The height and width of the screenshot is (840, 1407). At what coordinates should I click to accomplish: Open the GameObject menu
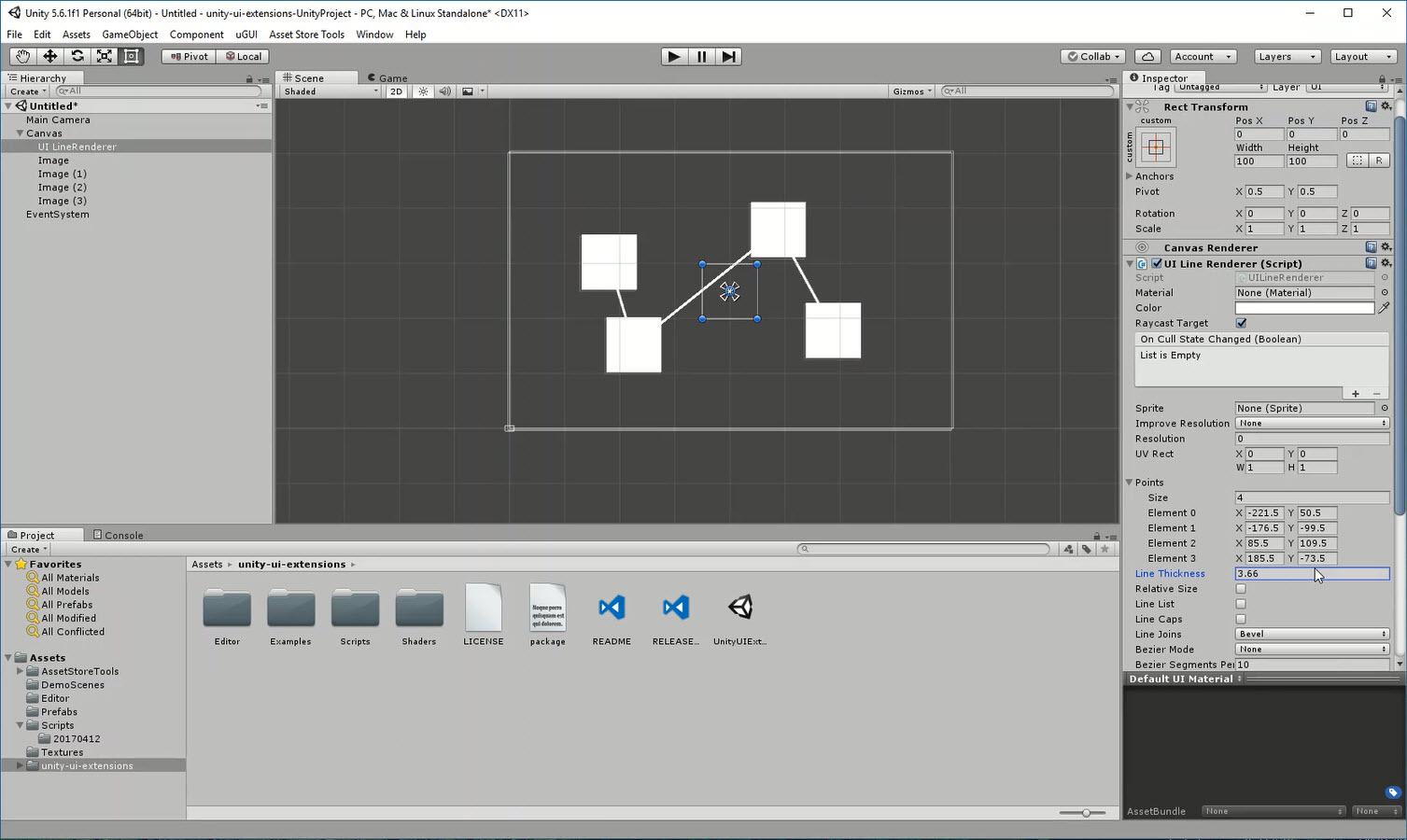tap(130, 35)
